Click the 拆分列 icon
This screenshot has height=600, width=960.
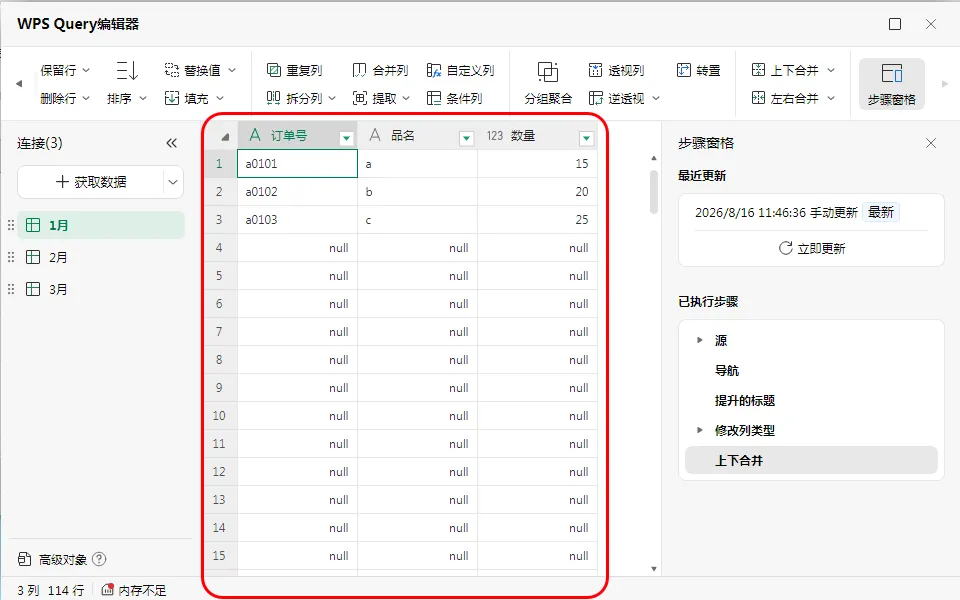click(x=274, y=98)
